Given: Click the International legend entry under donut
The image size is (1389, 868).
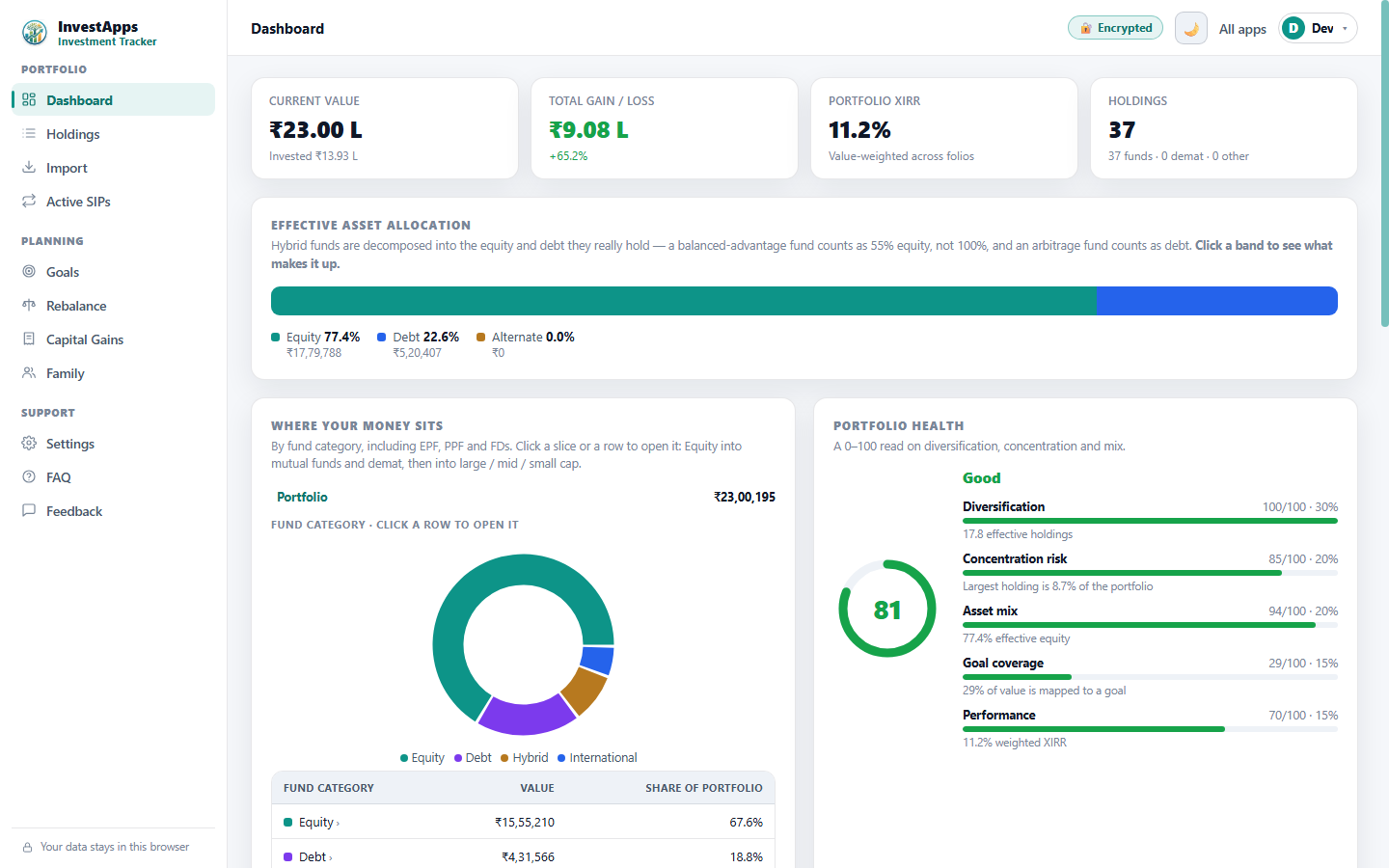Looking at the screenshot, I should coord(597,757).
